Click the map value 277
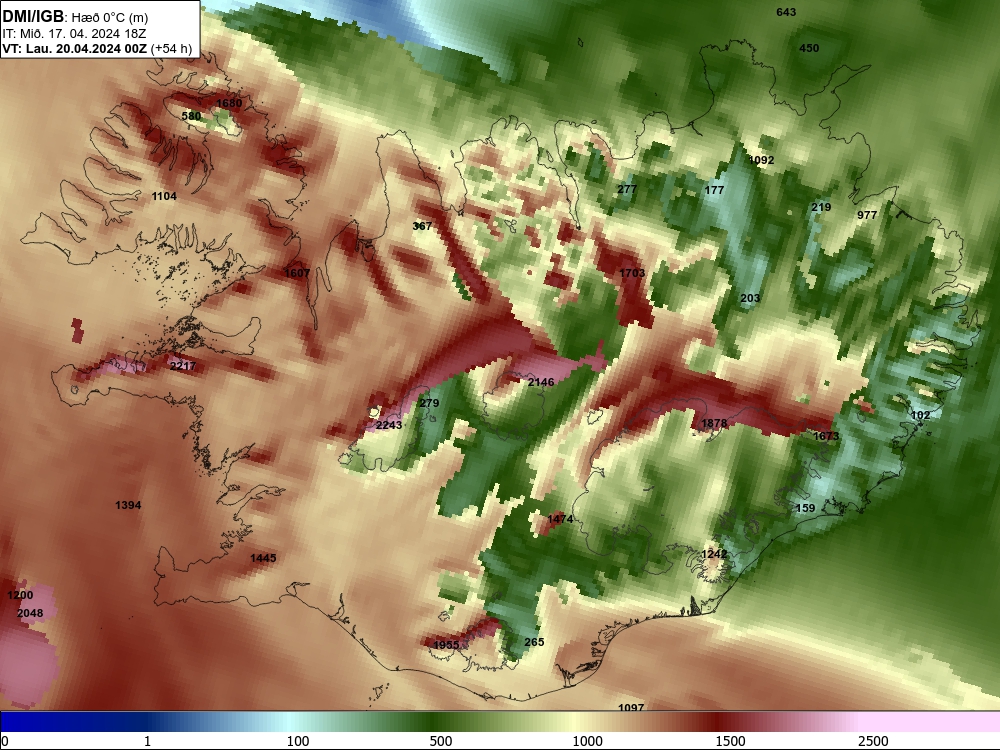This screenshot has width=1000, height=750. click(627, 189)
